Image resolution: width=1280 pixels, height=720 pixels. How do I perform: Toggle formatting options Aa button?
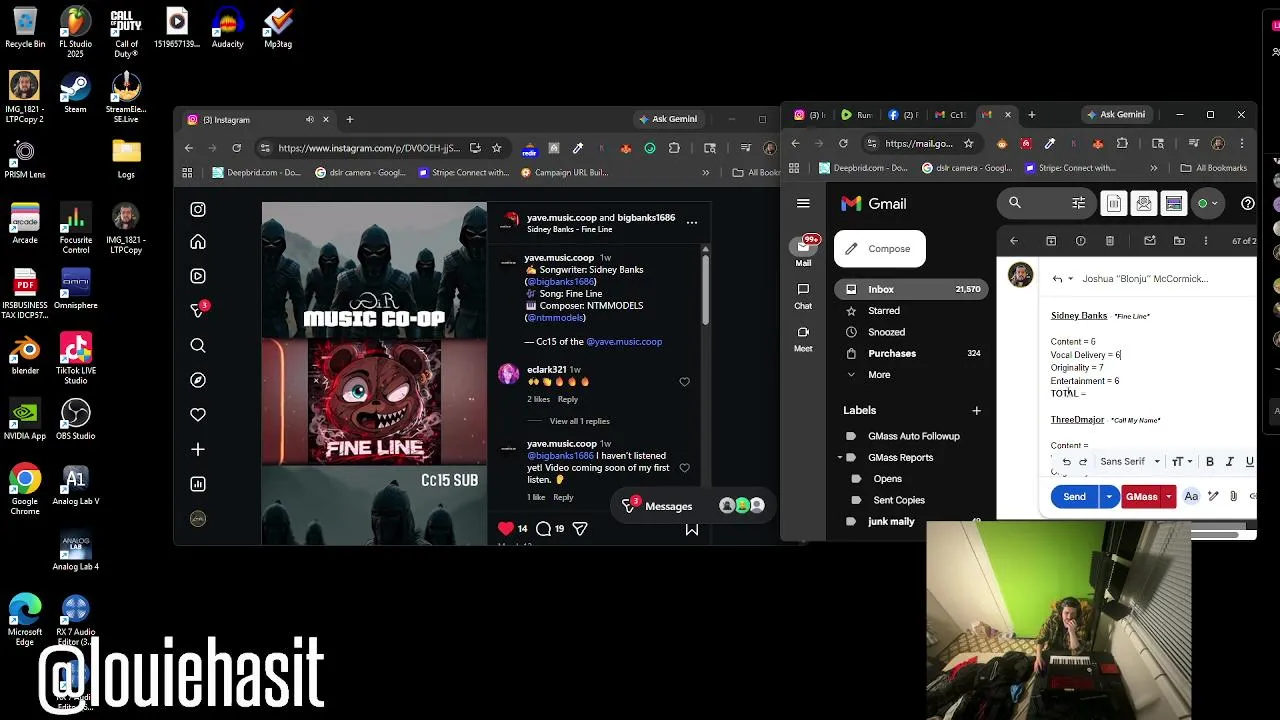click(1191, 497)
